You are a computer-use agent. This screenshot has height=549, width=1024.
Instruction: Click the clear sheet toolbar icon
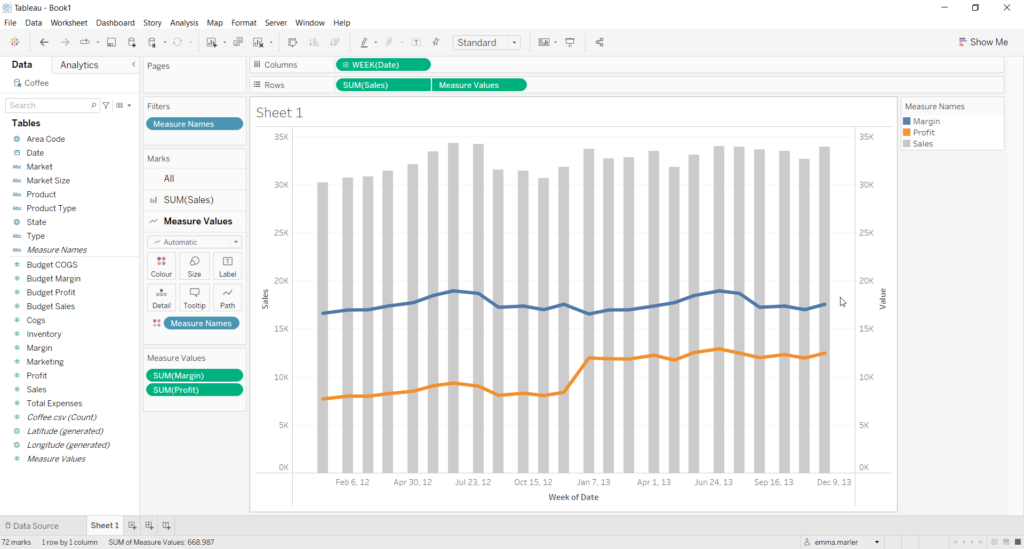click(259, 42)
